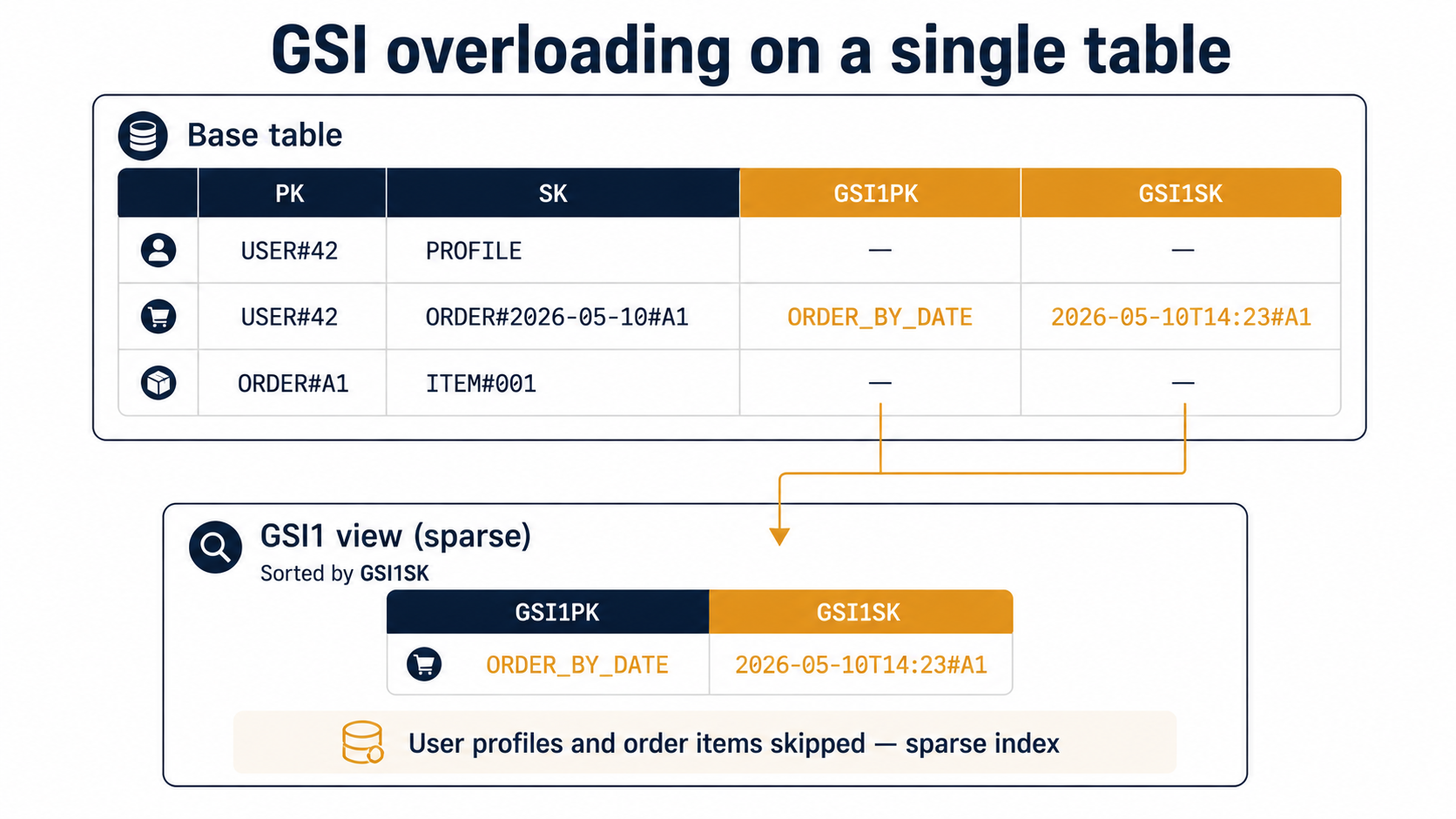Click the magnifier icon beside GSI1 view
1456x819 pixels.
point(215,547)
